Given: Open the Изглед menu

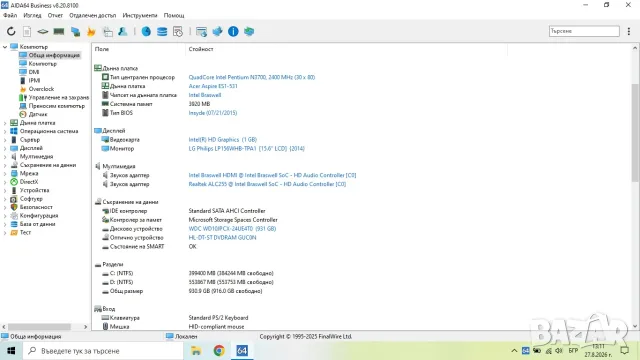Looking at the screenshot, I should [32, 16].
